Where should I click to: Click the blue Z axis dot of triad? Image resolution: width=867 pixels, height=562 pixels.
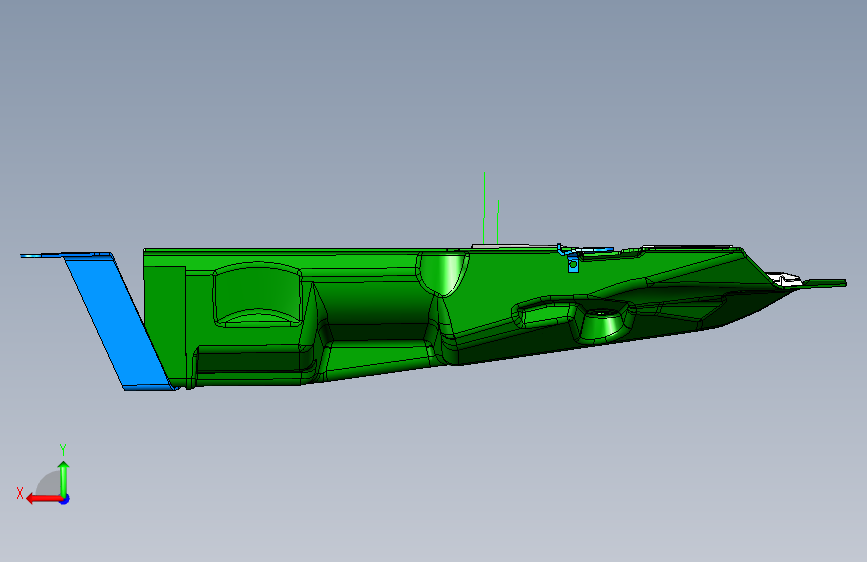click(x=65, y=499)
